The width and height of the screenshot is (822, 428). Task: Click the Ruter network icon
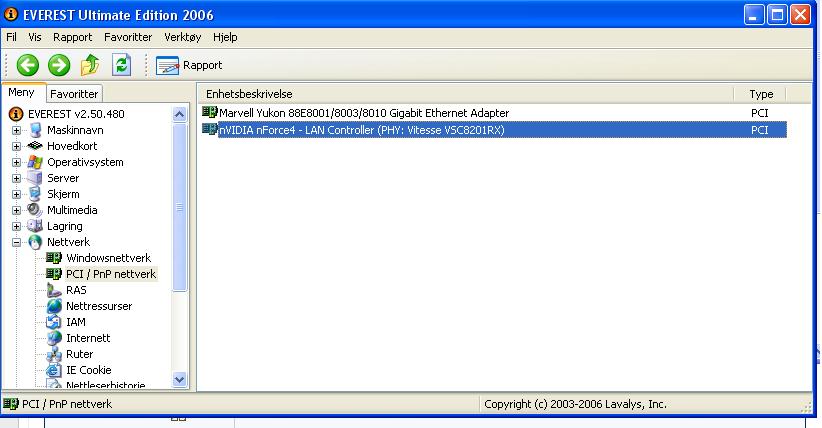point(54,354)
